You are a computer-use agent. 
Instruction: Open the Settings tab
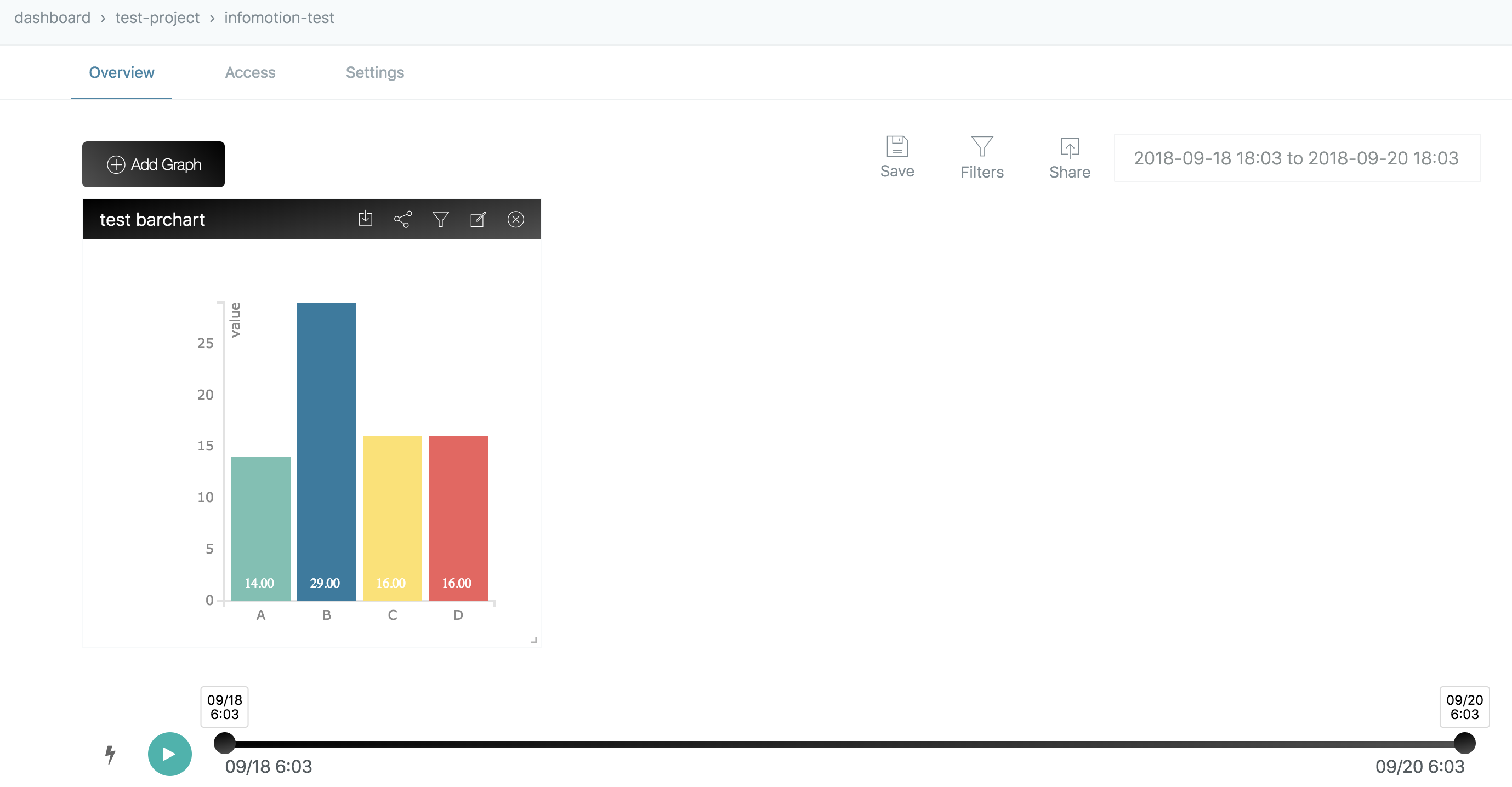pyautogui.click(x=374, y=72)
